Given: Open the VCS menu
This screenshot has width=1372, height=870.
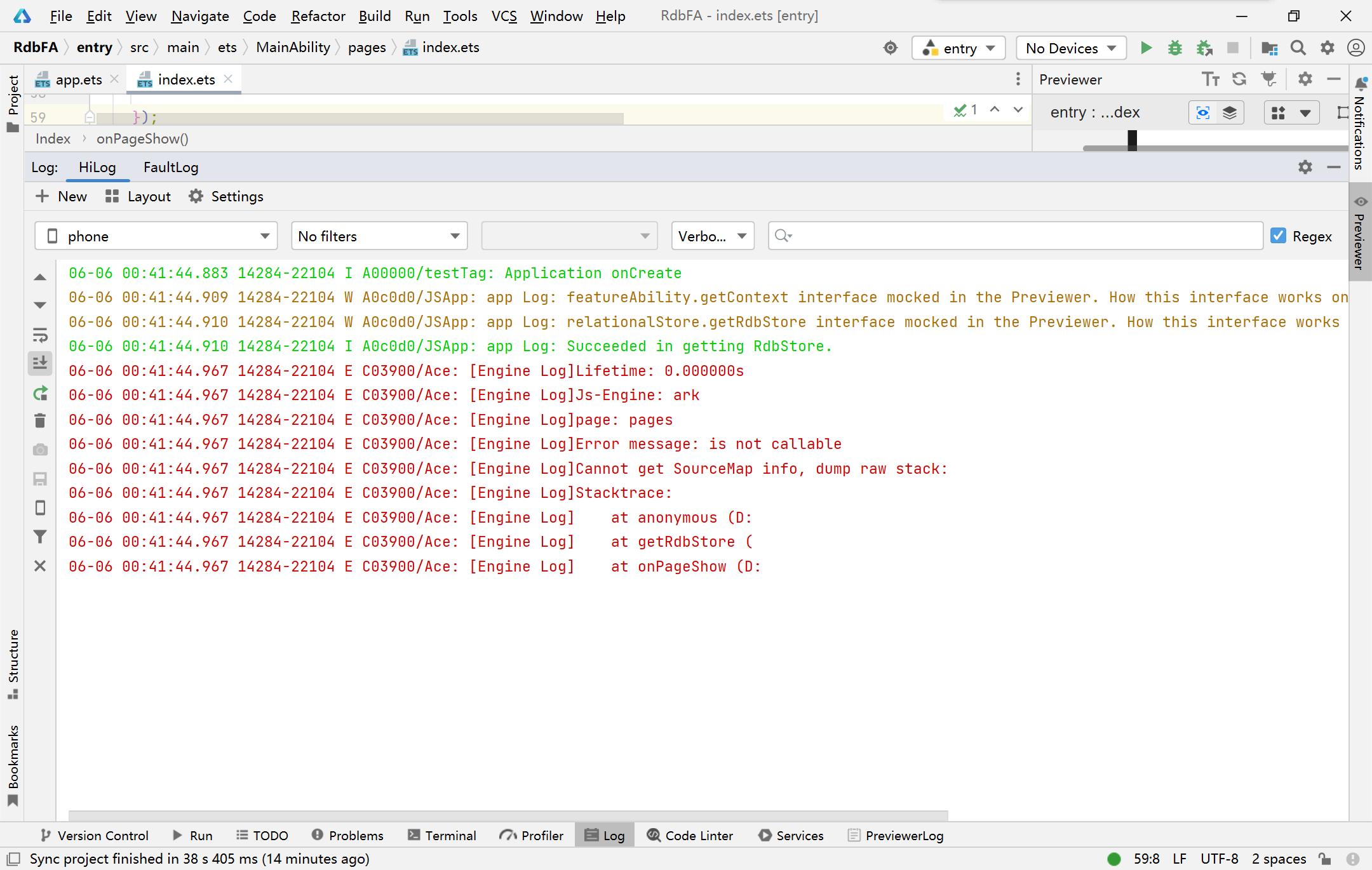Looking at the screenshot, I should (x=504, y=16).
